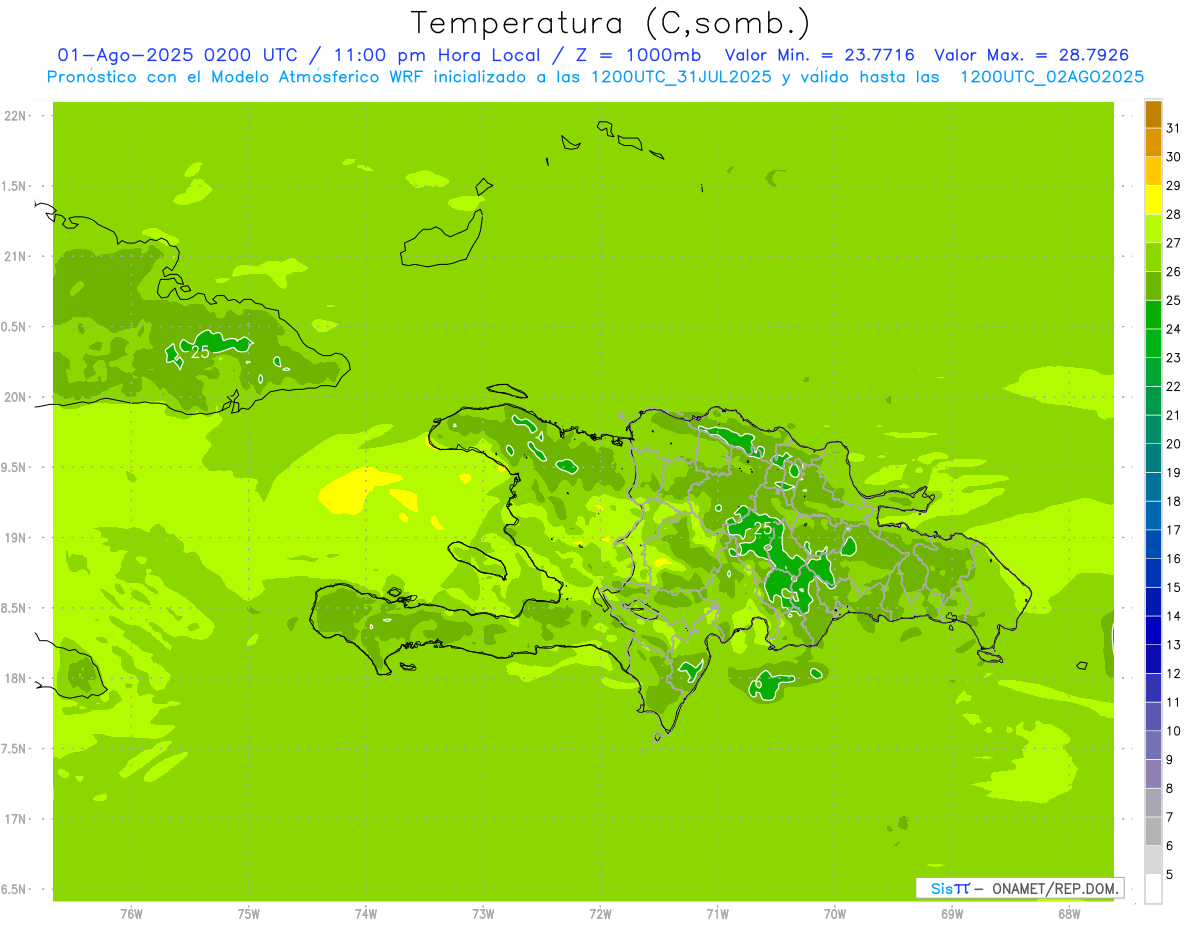Click the number 26 in the color legend
Viewport: 1200px width, 927px height.
pyautogui.click(x=1174, y=271)
